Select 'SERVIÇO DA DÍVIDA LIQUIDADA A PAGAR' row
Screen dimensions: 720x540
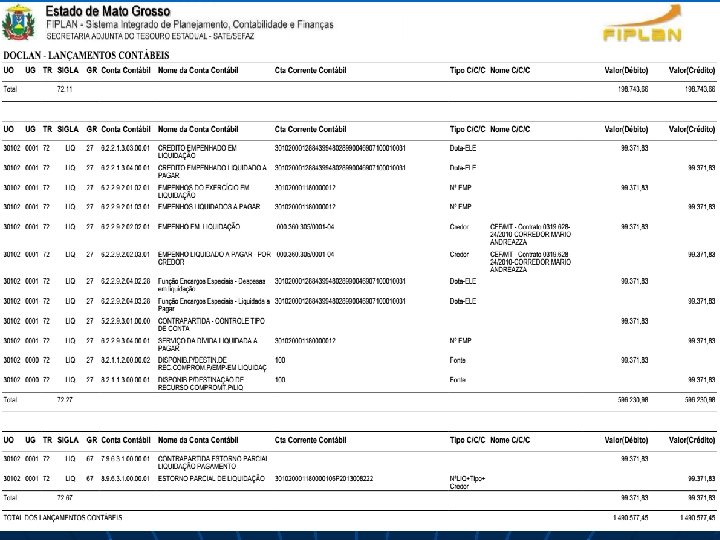click(x=360, y=344)
